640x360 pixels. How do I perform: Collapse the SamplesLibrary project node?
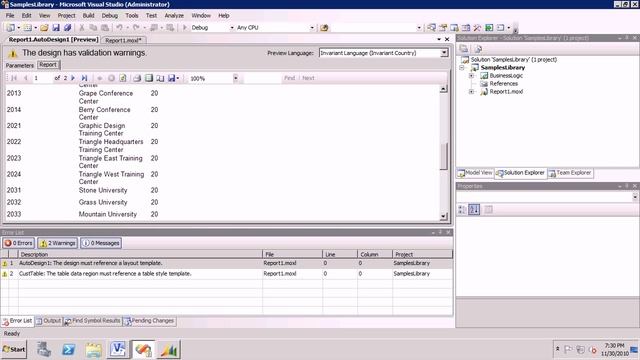click(x=462, y=68)
